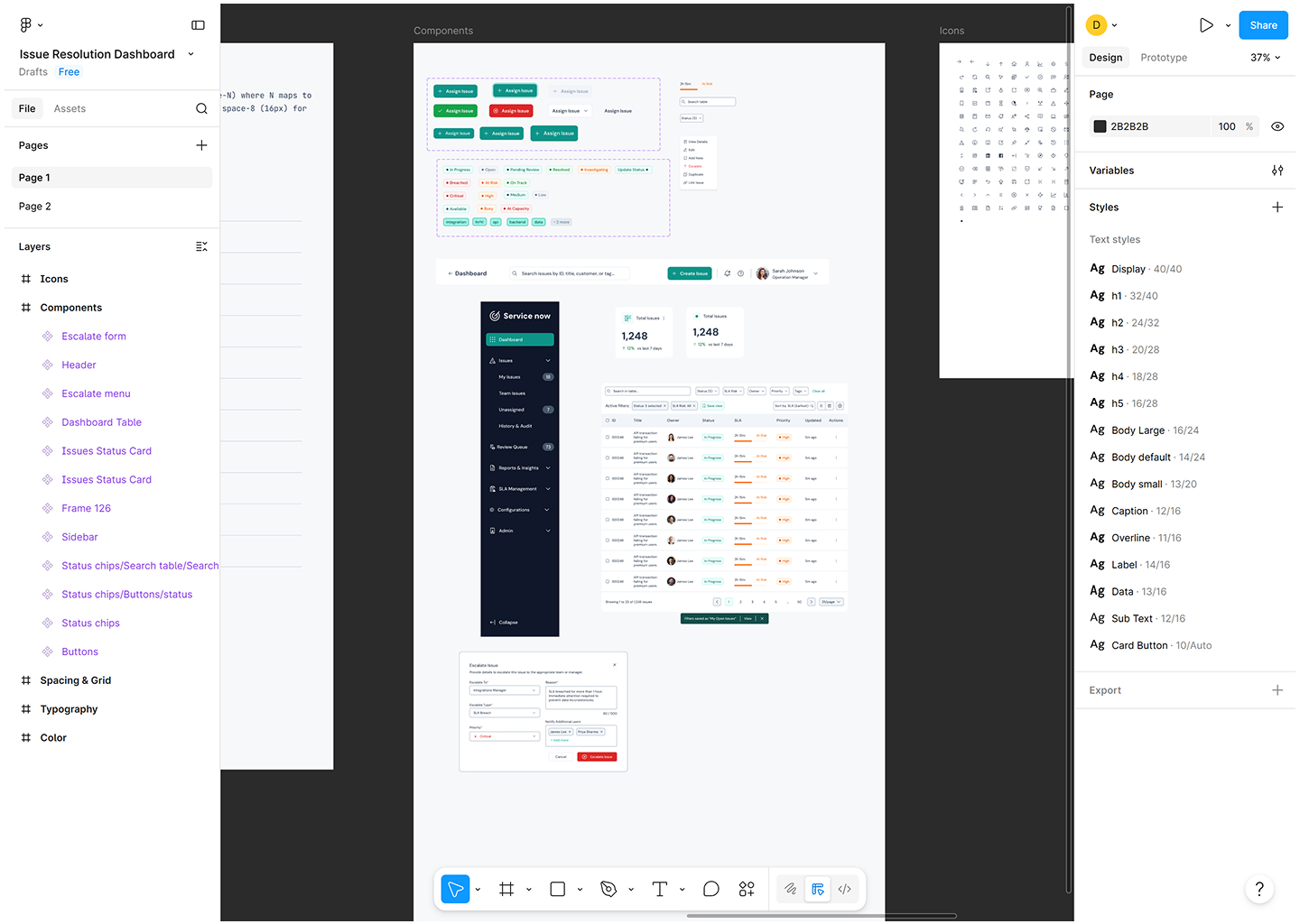The width and height of the screenshot is (1300, 924).
Task: Expand Frame tool options arrow
Action: [529, 890]
